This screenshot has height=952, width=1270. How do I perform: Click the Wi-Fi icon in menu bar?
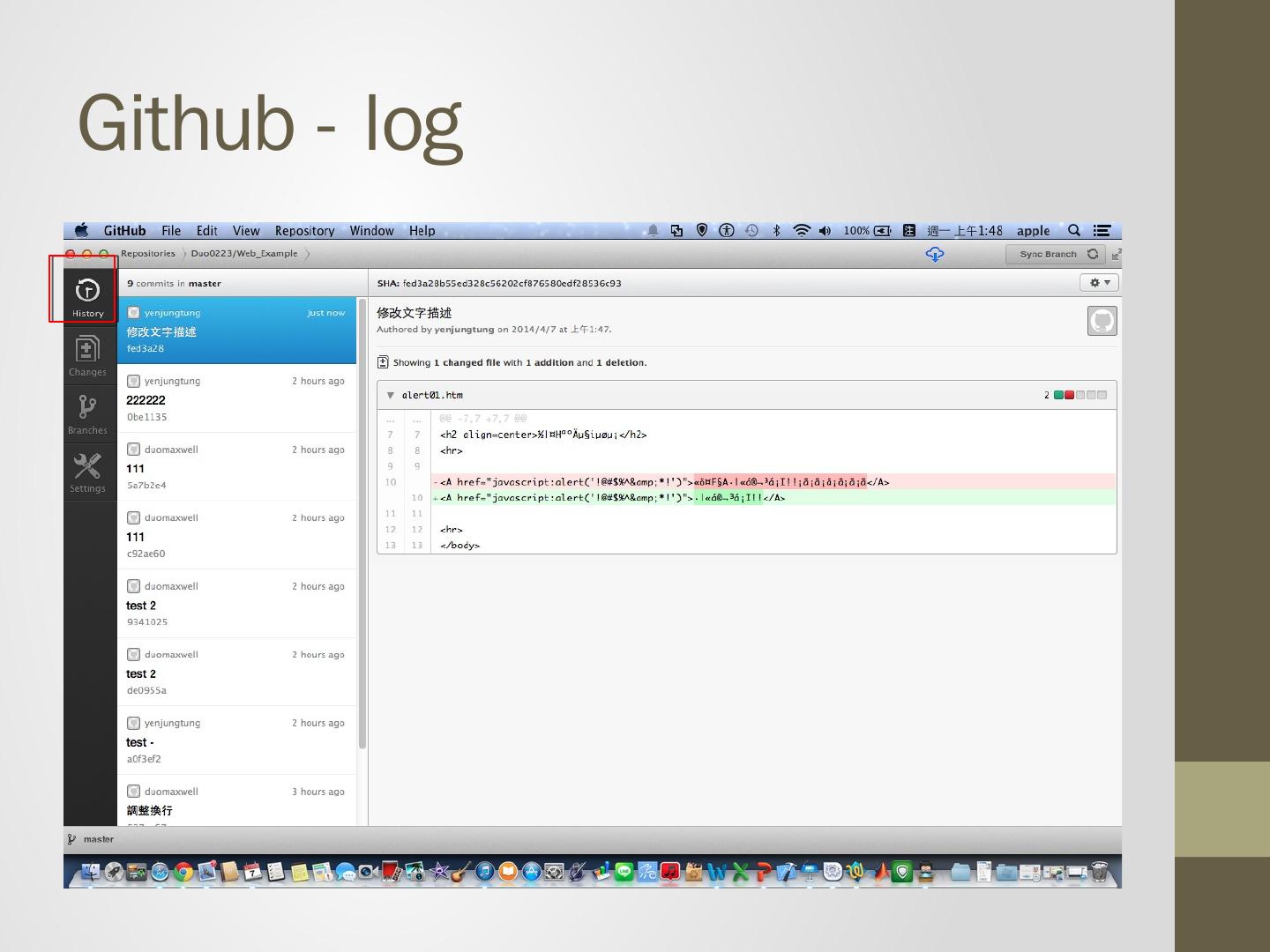801,231
